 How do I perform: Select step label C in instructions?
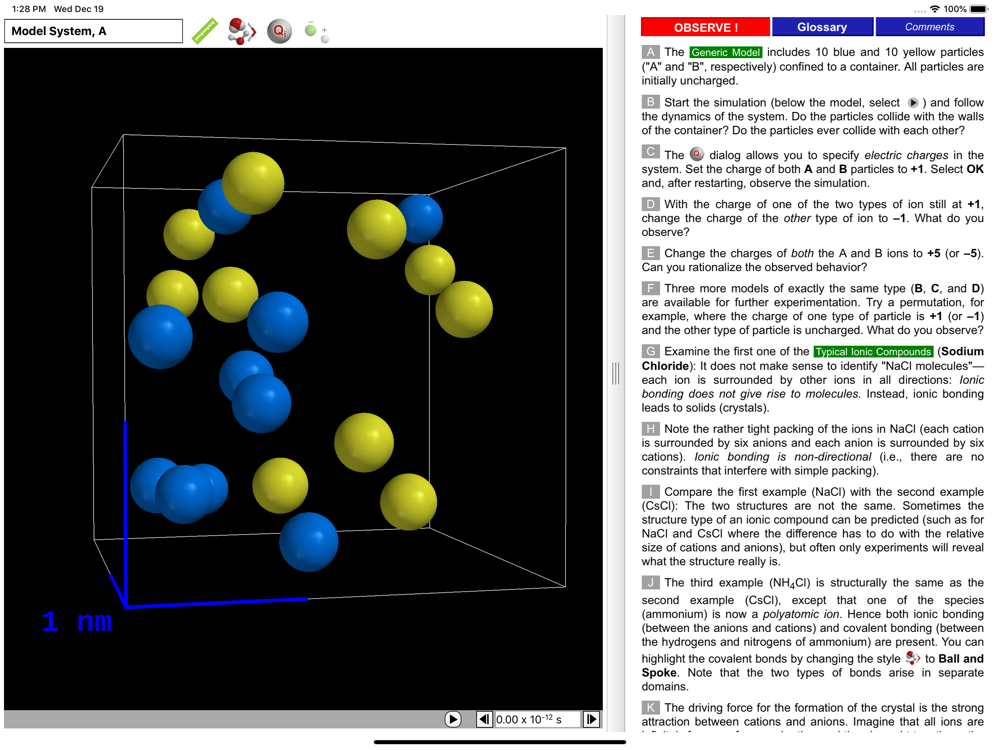click(650, 152)
